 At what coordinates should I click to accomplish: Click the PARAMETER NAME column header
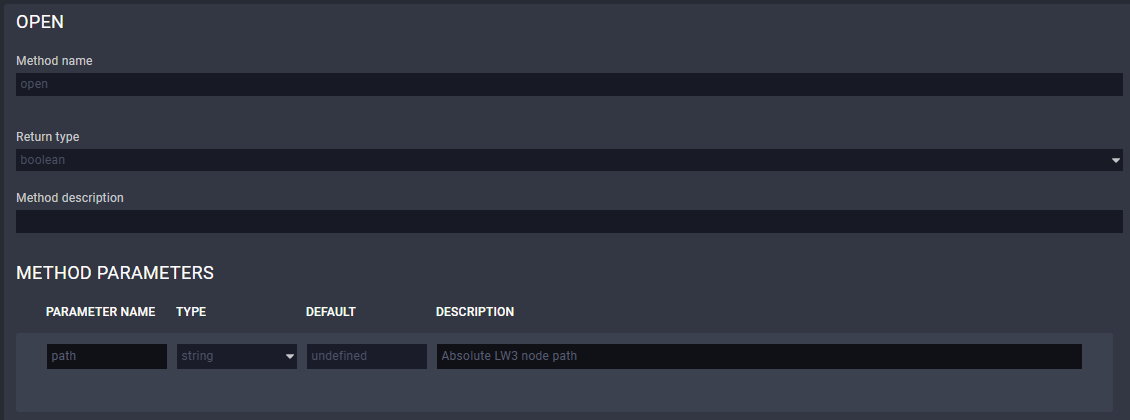click(x=100, y=312)
